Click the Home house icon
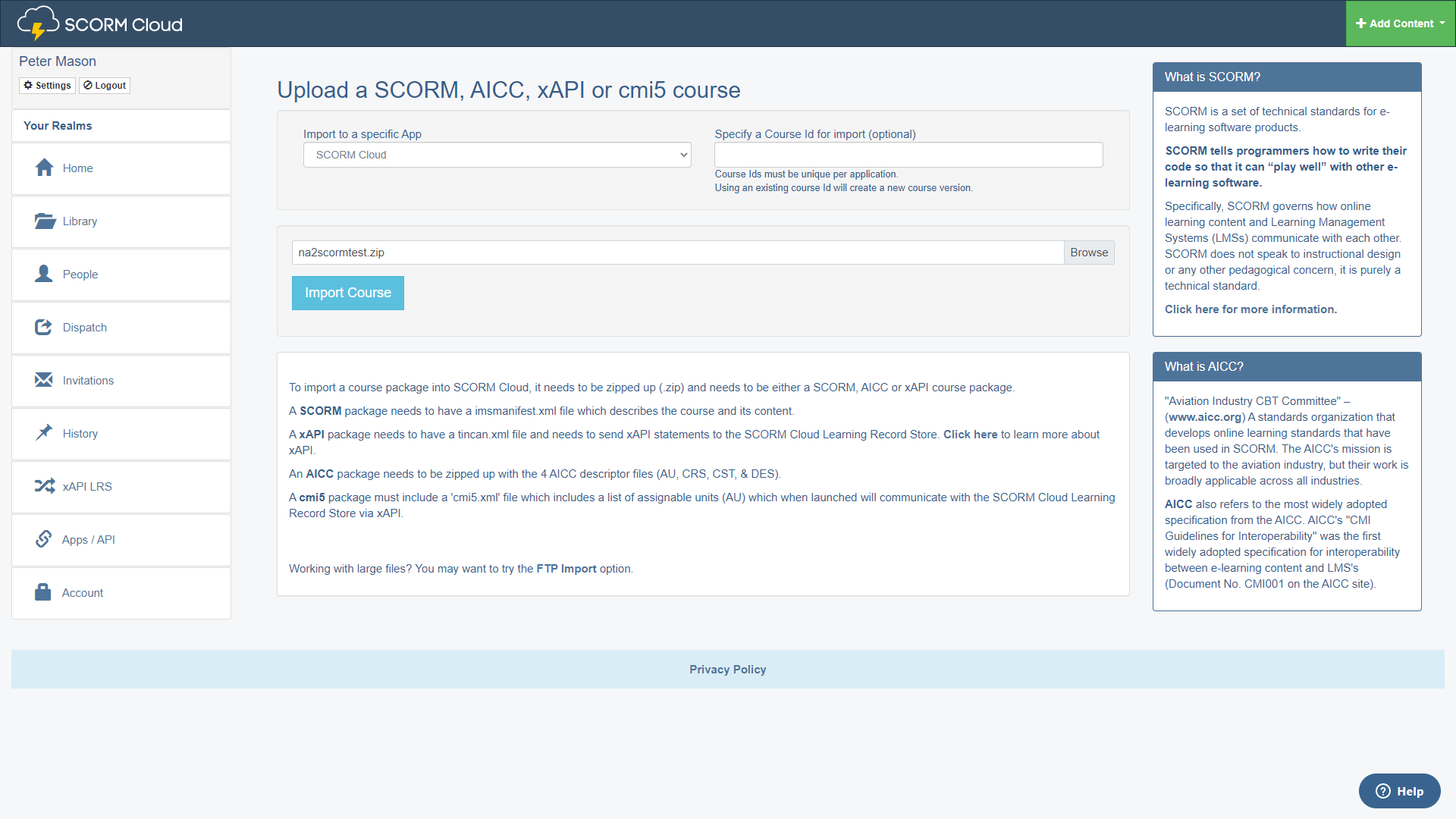This screenshot has height=819, width=1456. (44, 168)
